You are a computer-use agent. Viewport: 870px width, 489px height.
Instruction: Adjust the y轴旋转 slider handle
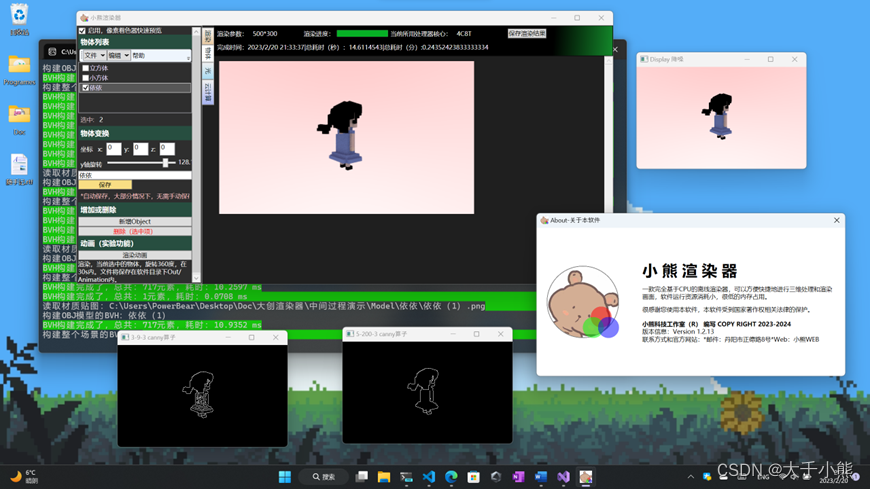[x=165, y=163]
